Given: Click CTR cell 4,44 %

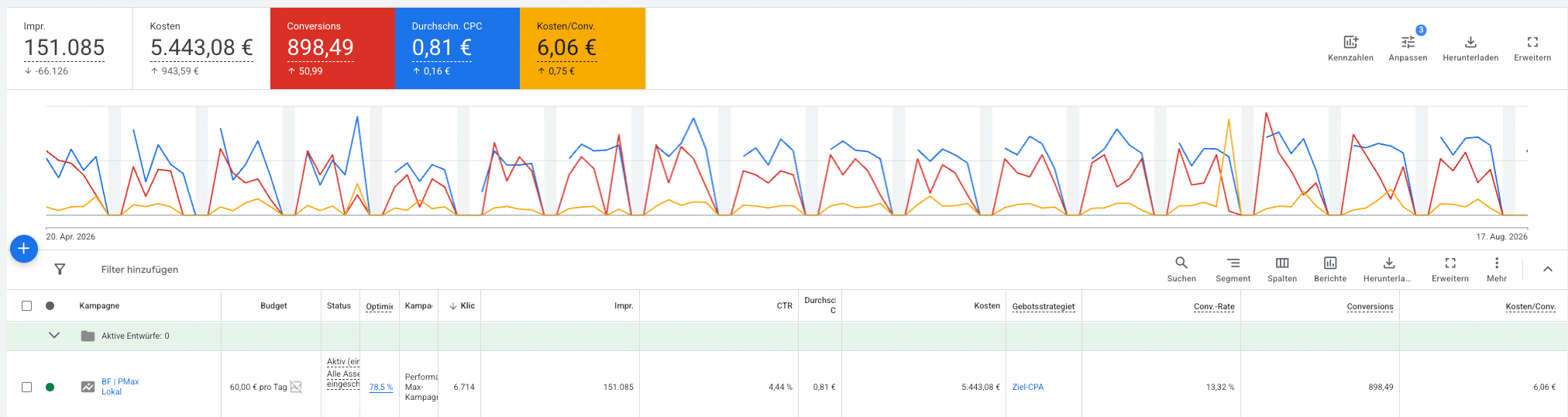Looking at the screenshot, I should click(780, 387).
